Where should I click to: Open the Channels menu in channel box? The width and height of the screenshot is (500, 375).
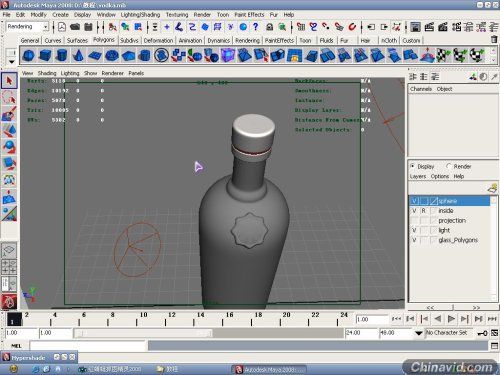tap(421, 89)
